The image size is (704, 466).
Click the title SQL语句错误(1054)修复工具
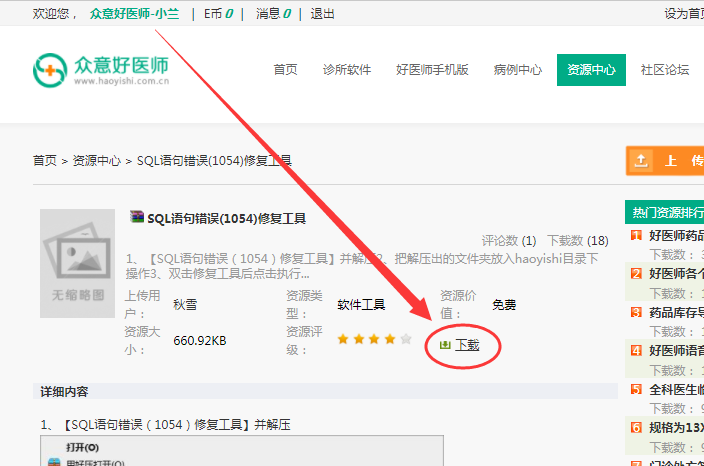coord(227,219)
